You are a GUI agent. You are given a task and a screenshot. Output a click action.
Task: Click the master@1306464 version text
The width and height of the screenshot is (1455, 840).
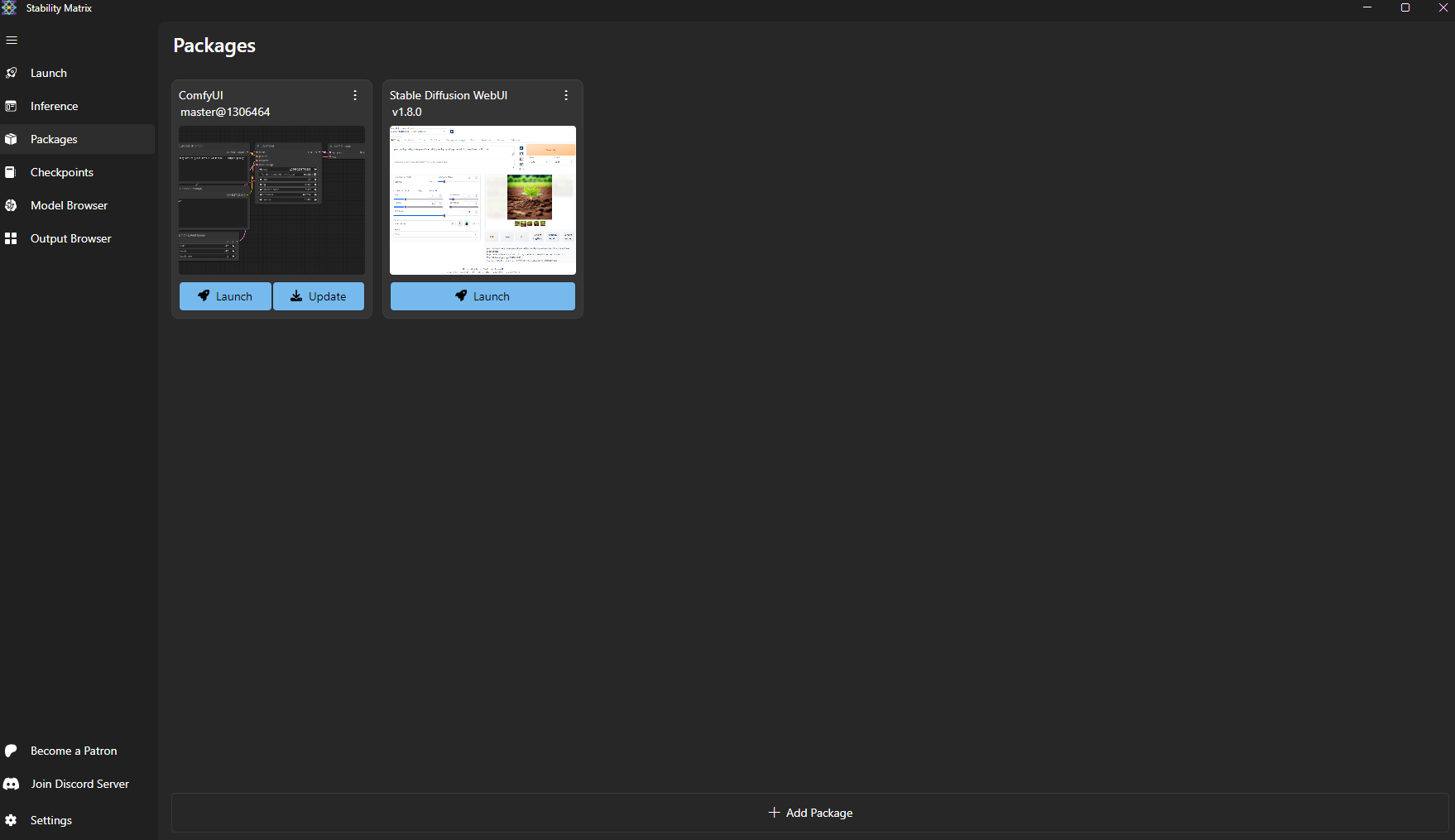click(225, 112)
